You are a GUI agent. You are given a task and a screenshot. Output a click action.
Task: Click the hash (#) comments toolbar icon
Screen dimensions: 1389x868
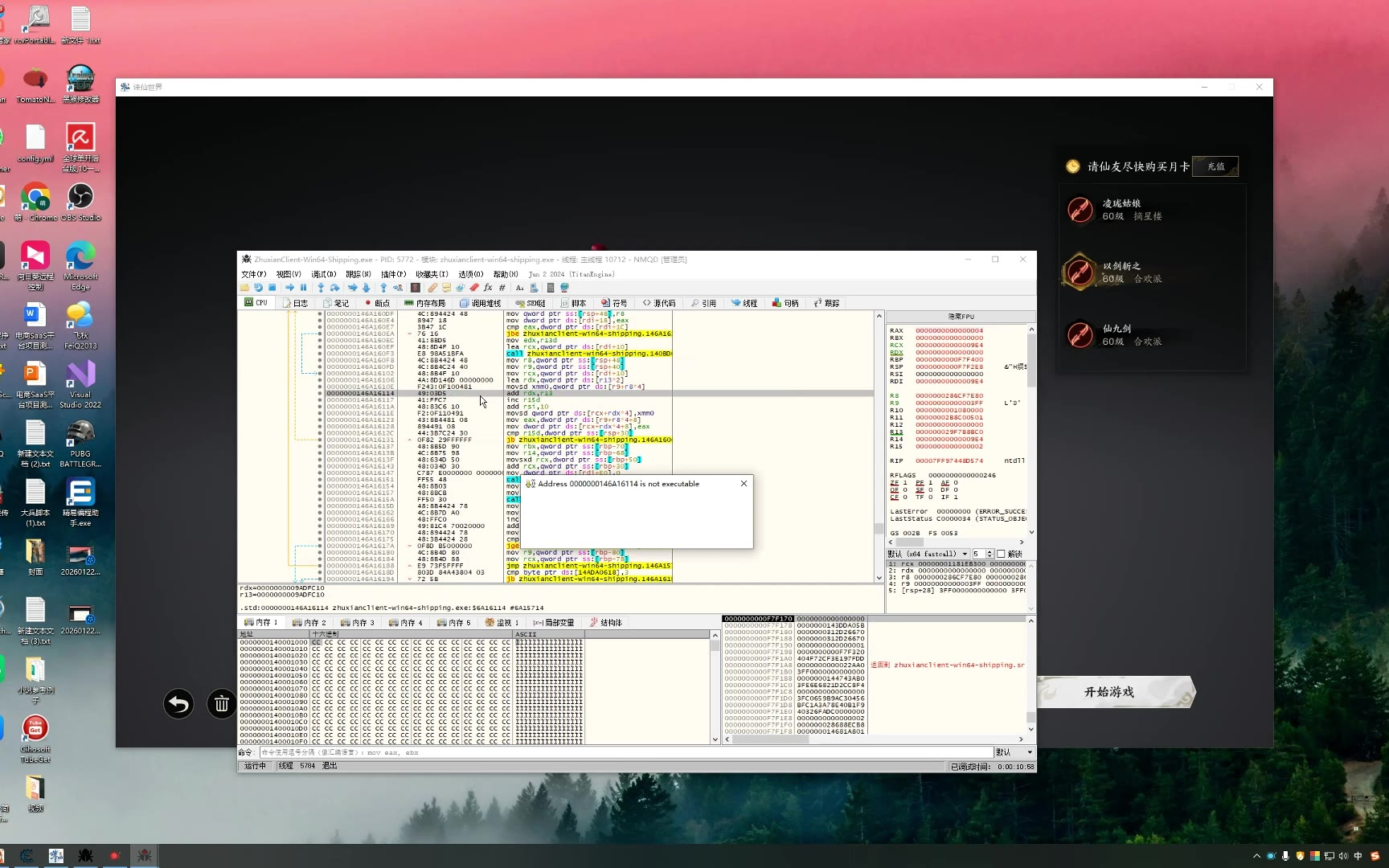[x=502, y=288]
